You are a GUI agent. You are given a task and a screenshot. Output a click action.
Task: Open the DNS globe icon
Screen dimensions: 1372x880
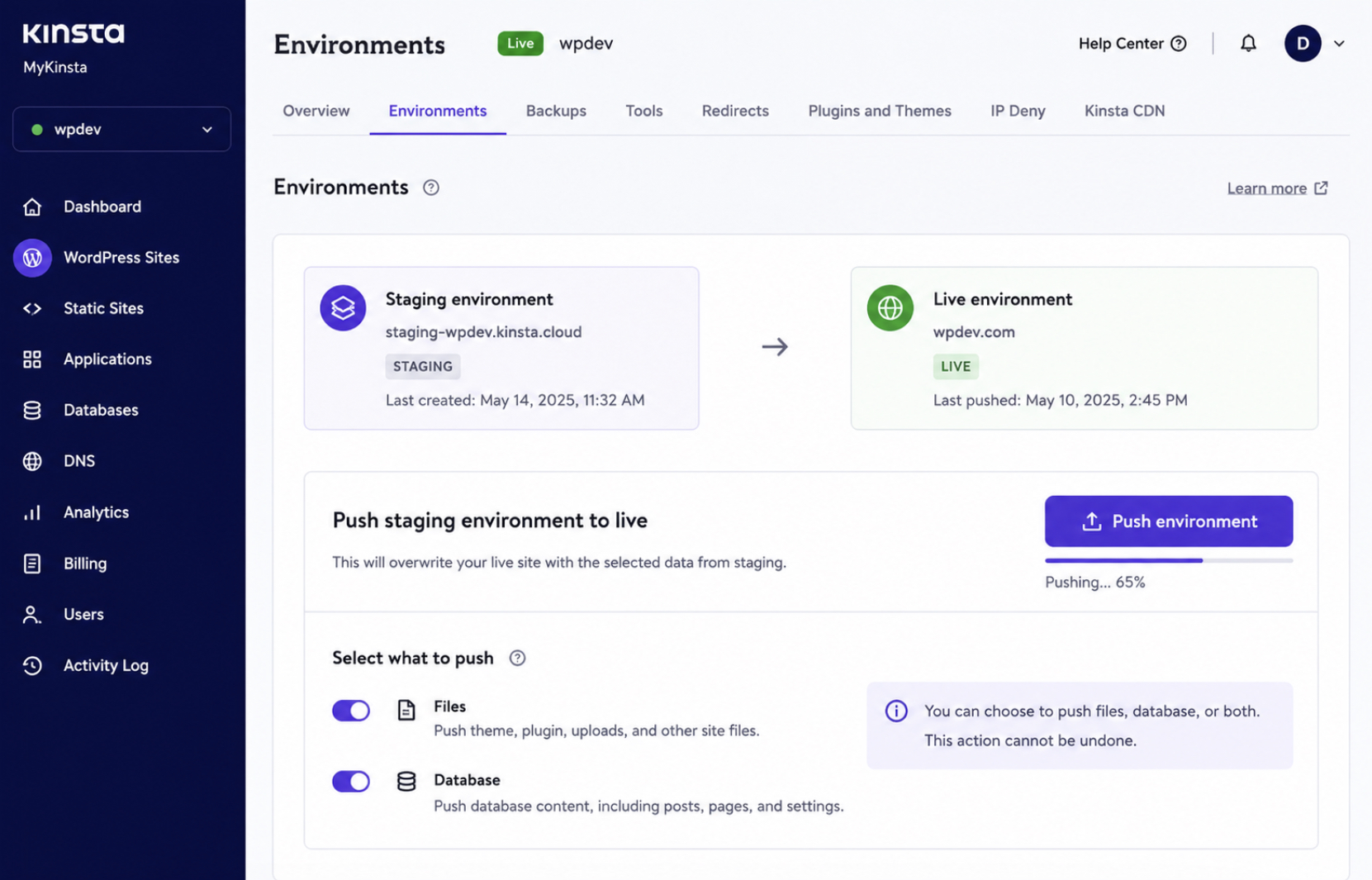click(x=32, y=461)
